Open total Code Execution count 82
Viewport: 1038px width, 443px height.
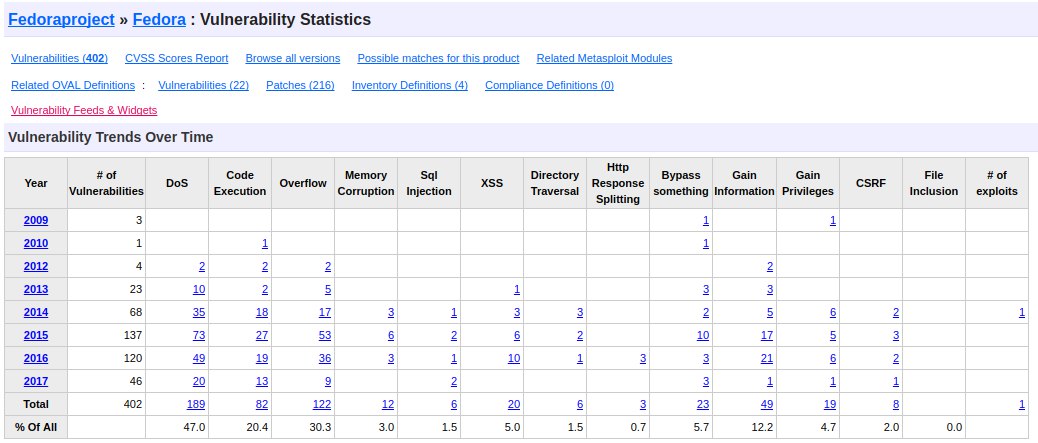[261, 404]
